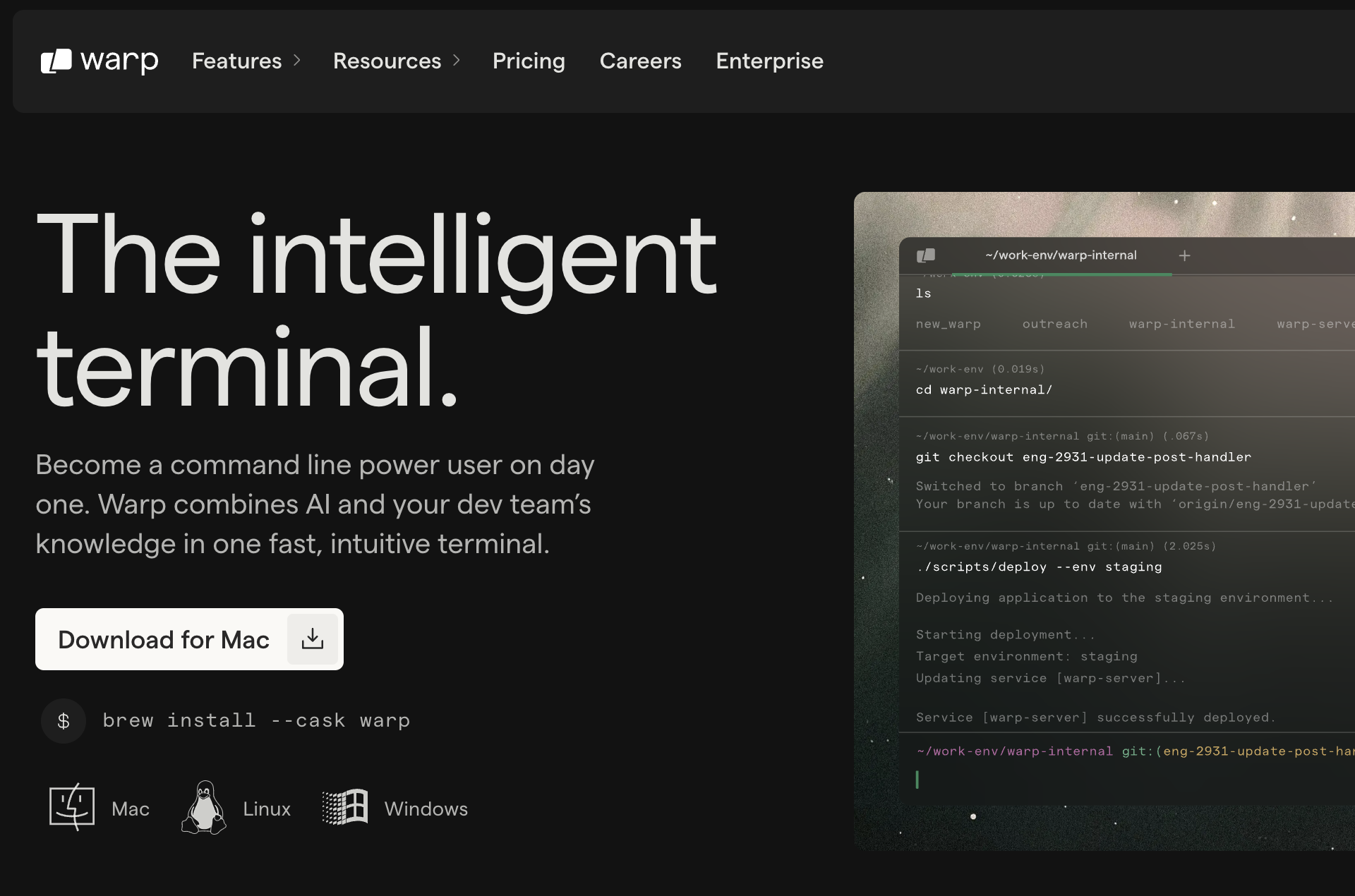The image size is (1355, 896).
Task: Select the ~/work-env/warp-internal terminal tab
Action: click(1061, 255)
